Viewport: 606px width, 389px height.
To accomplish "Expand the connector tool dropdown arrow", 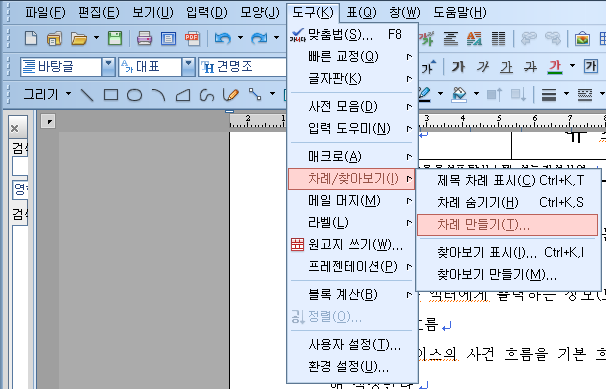I will (x=272, y=94).
